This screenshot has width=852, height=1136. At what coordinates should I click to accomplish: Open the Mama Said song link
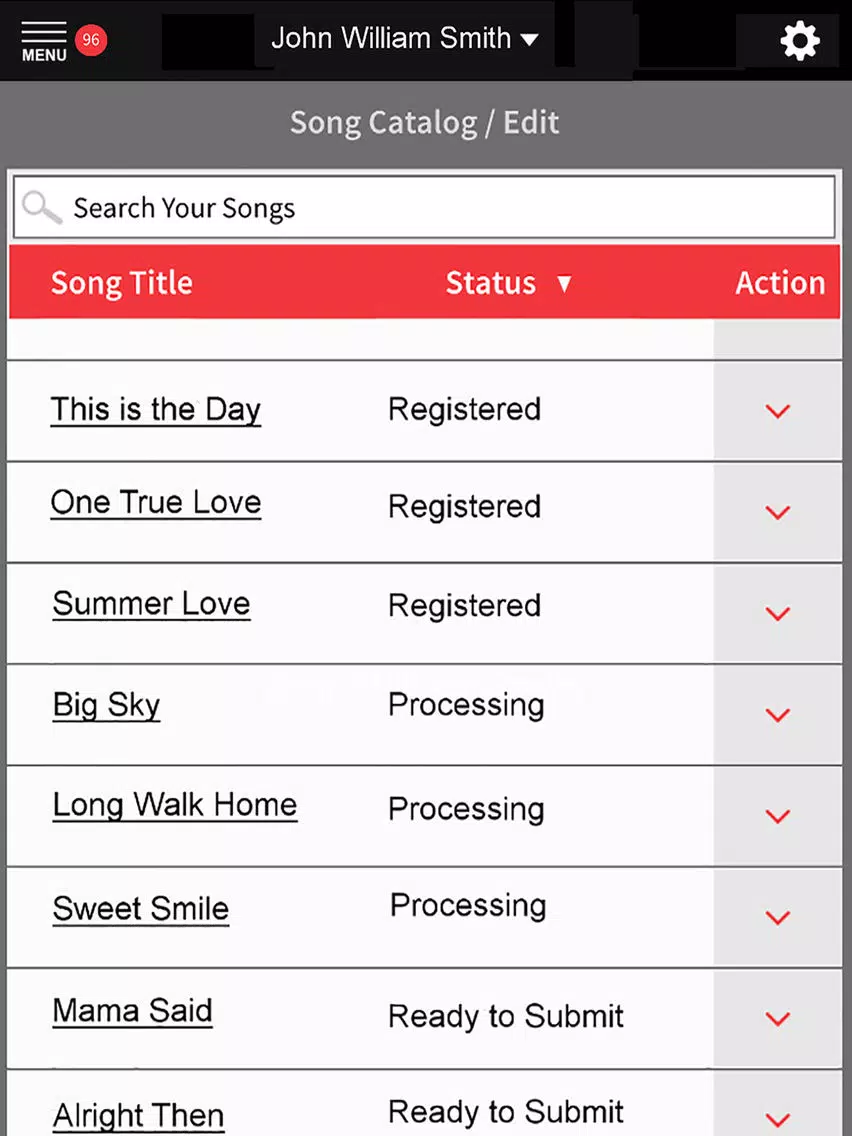pos(133,1011)
